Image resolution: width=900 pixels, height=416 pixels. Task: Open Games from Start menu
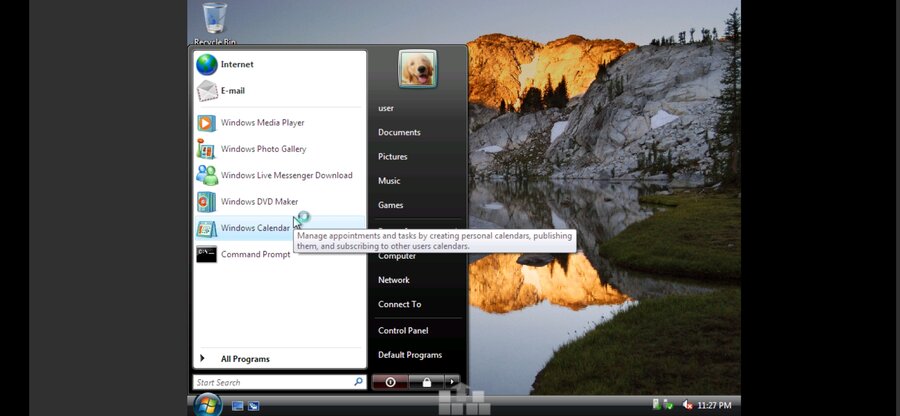[390, 205]
